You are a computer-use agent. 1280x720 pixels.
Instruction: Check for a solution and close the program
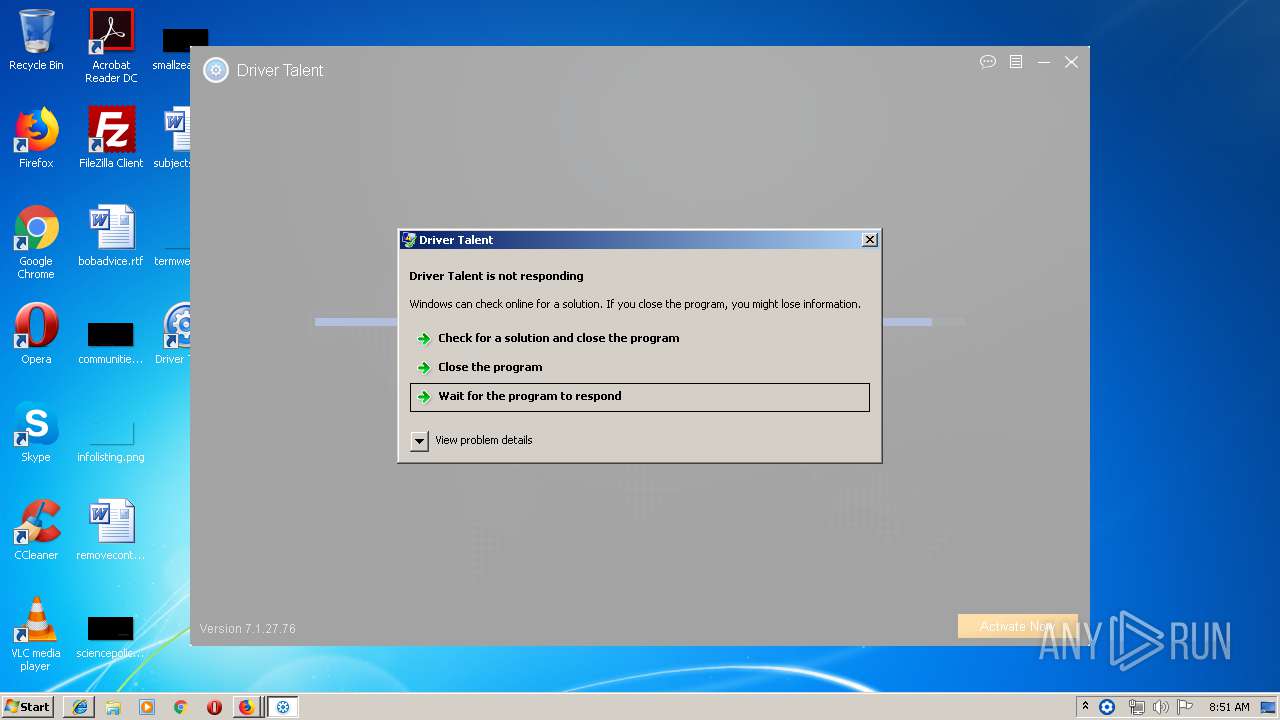558,338
